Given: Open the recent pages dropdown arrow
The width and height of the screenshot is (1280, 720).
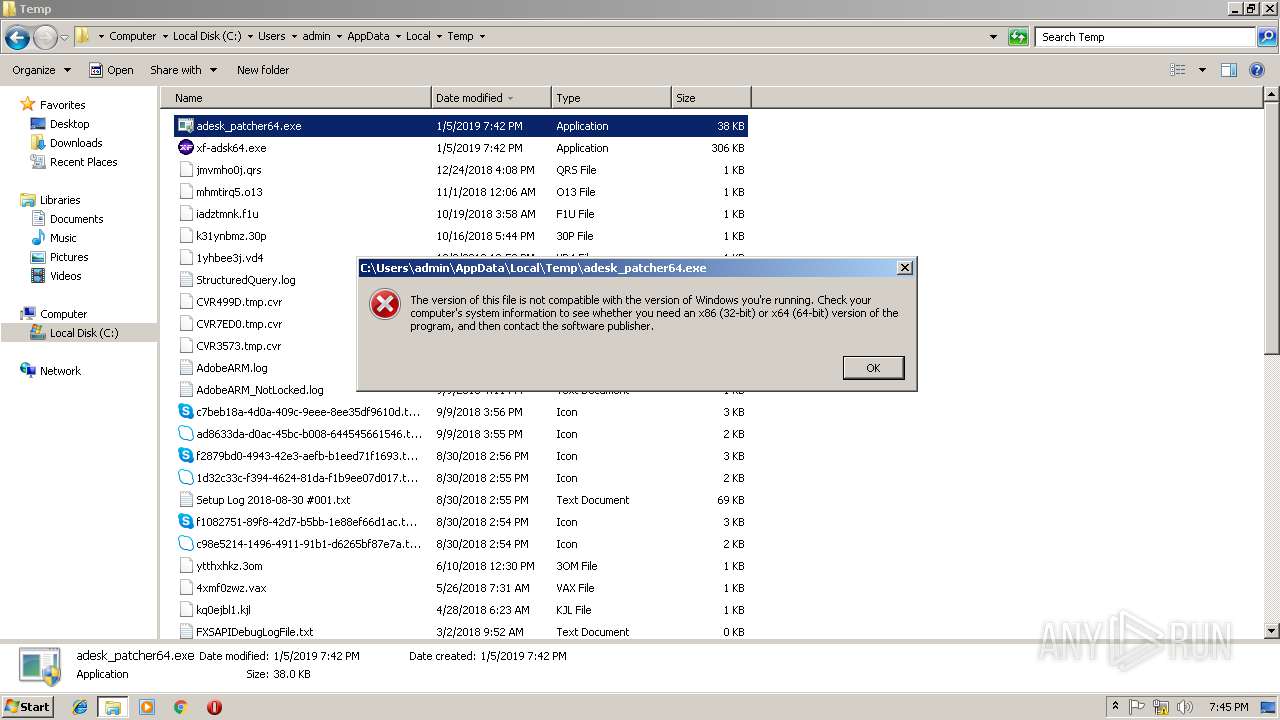Looking at the screenshot, I should point(64,37).
